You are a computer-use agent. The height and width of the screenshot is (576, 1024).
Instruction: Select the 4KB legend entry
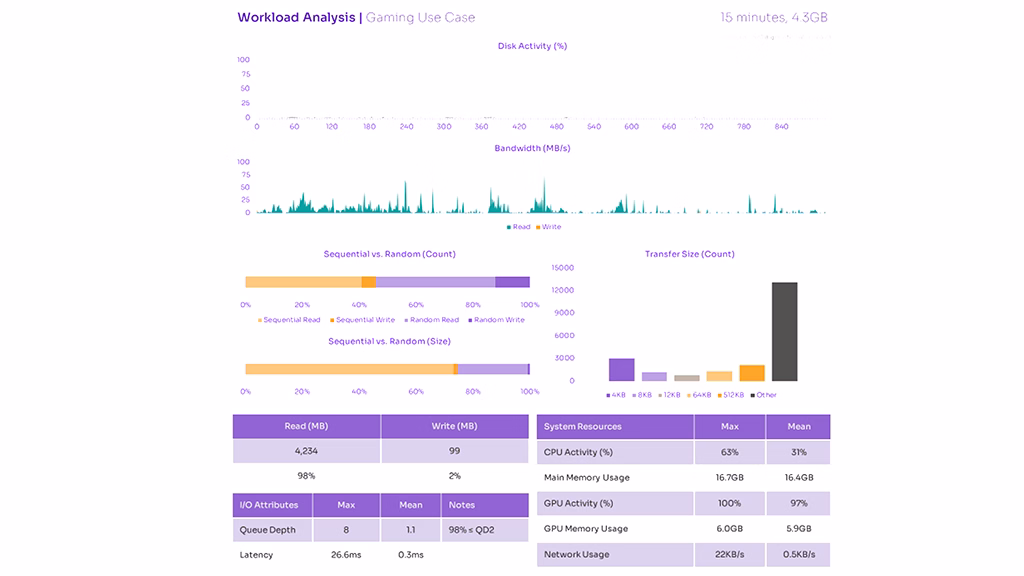click(616, 395)
